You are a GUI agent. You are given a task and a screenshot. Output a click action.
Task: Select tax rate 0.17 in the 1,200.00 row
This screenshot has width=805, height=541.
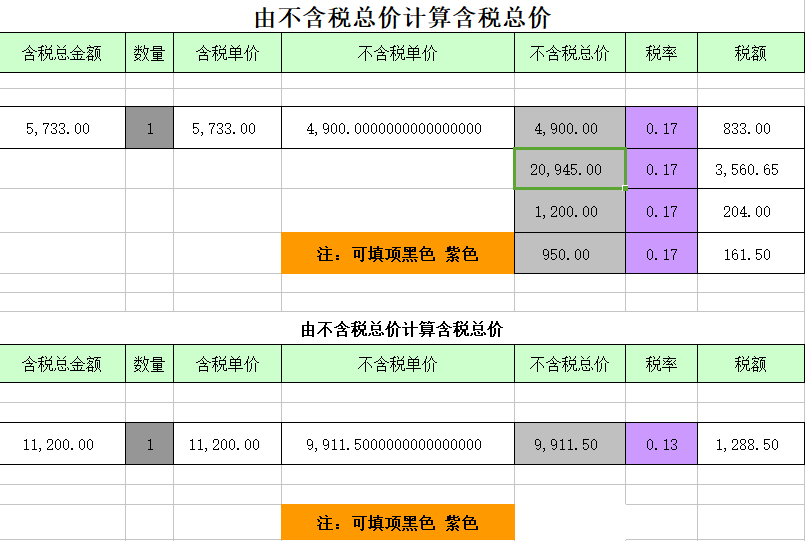pos(661,211)
